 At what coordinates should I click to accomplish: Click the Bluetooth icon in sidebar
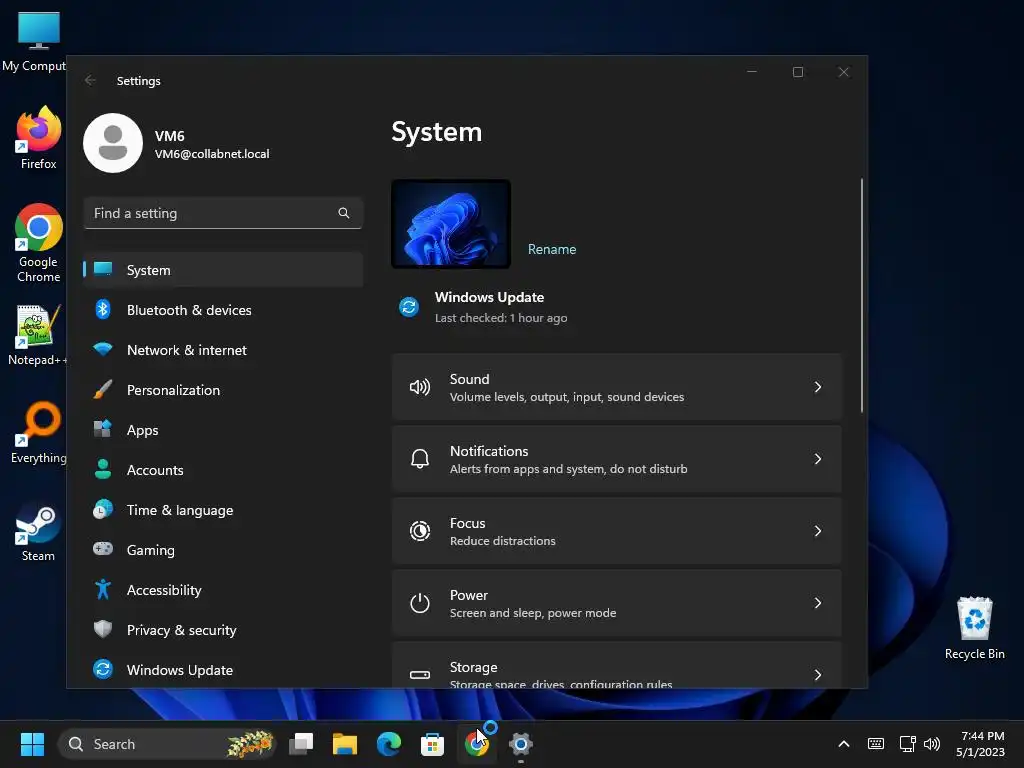pos(103,309)
